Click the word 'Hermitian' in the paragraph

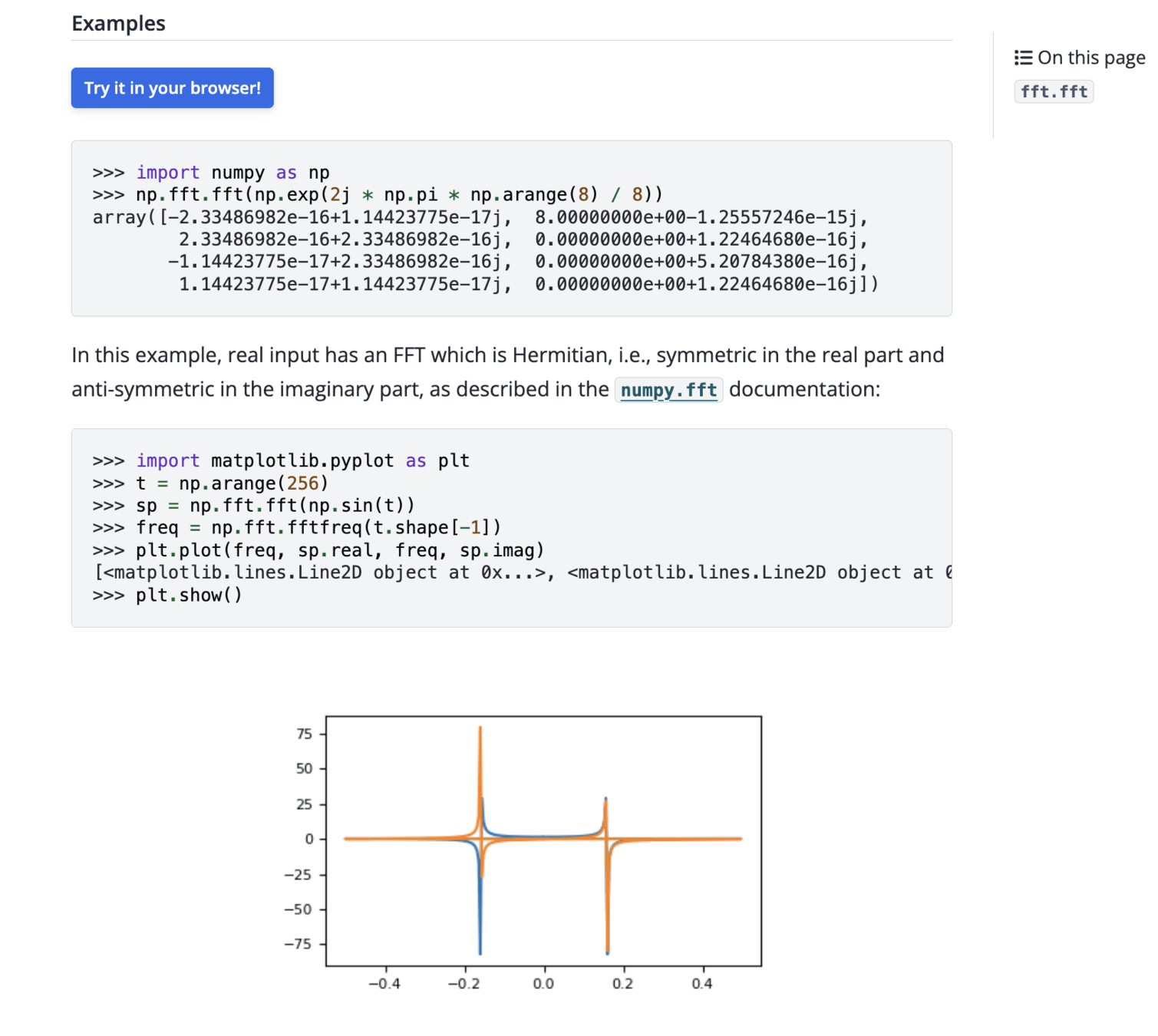point(562,355)
